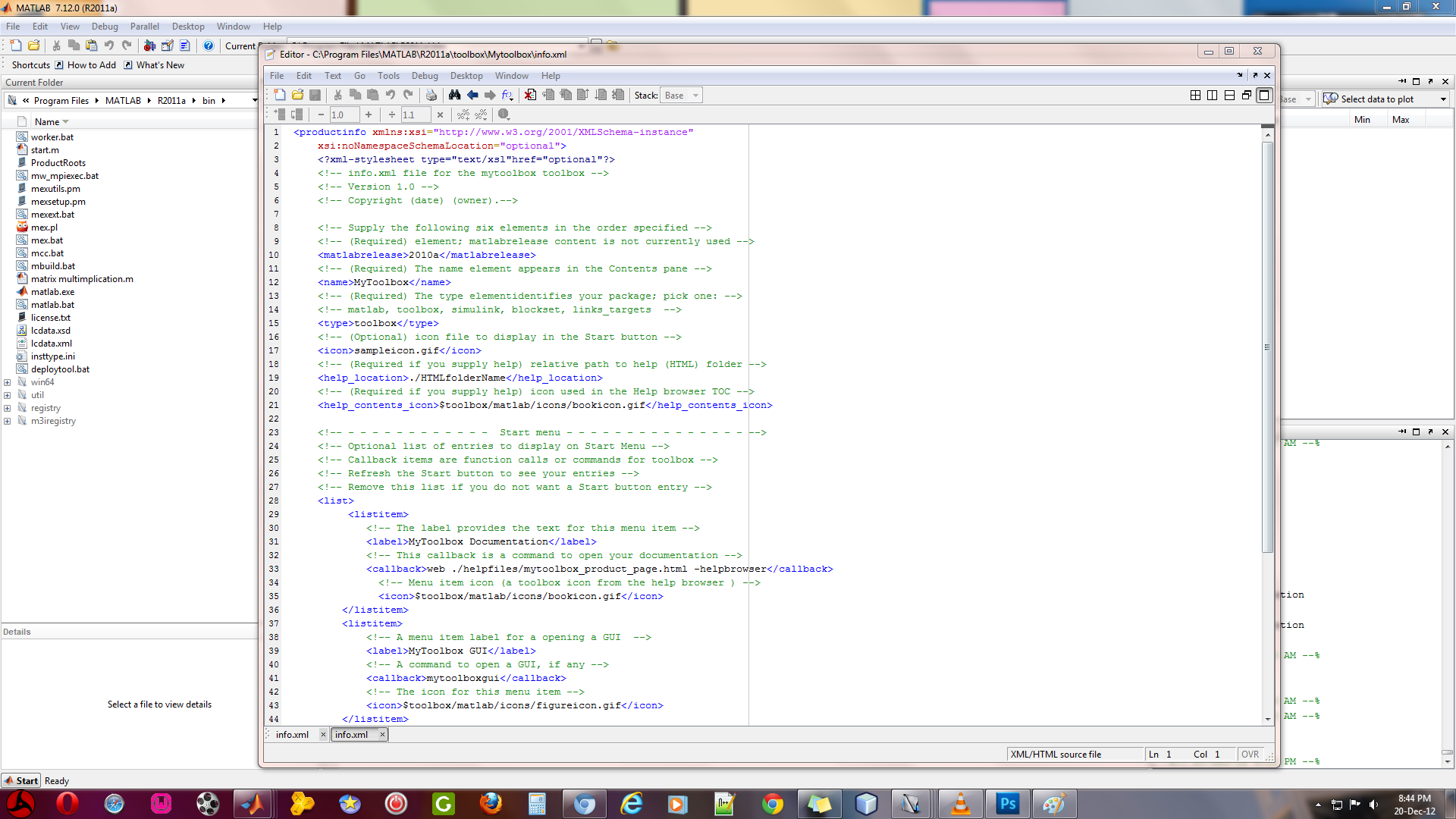The width and height of the screenshot is (1456, 819).
Task: Expand arrow after Program Files in path
Action: tap(96, 100)
